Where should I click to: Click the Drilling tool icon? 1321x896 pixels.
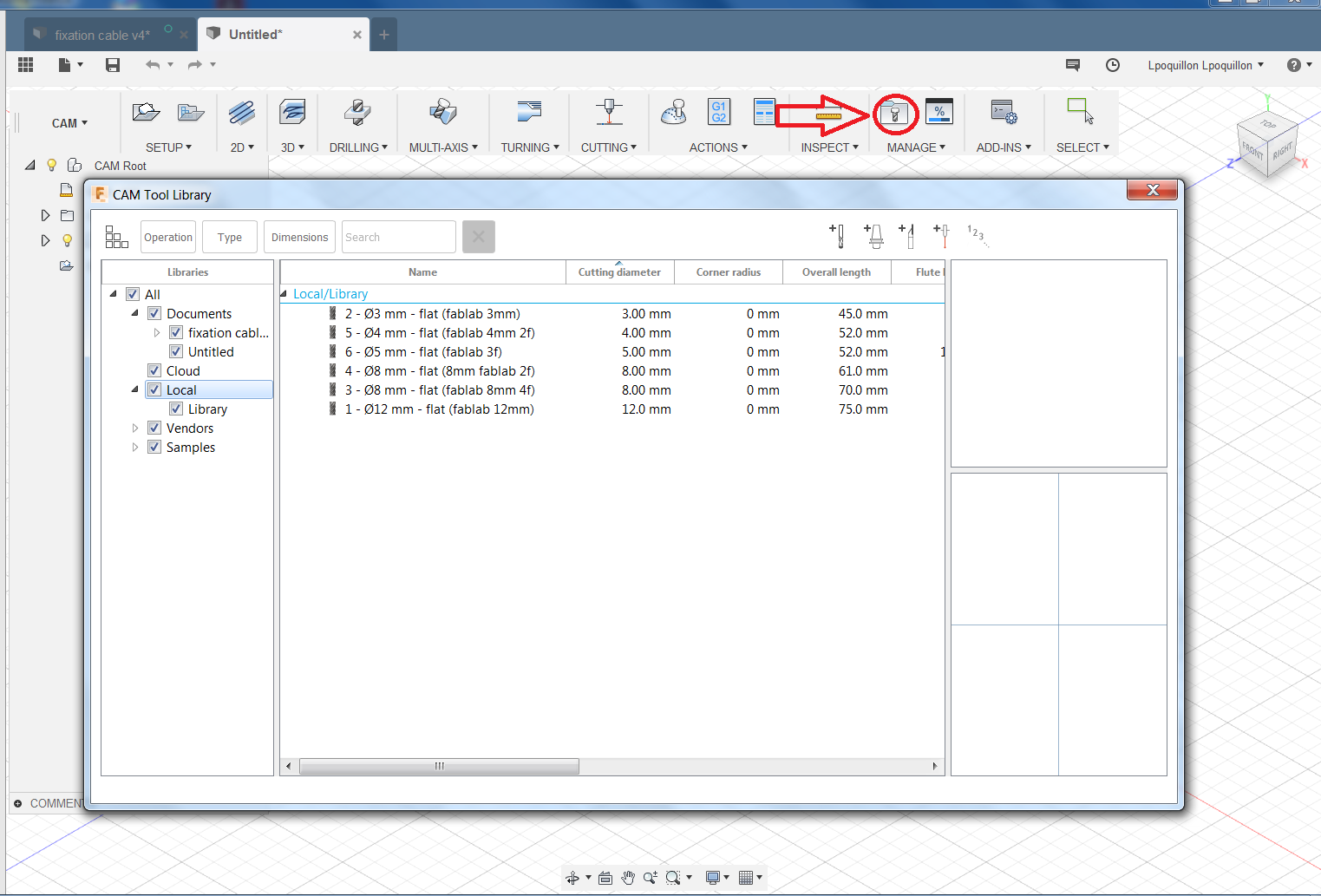357,112
